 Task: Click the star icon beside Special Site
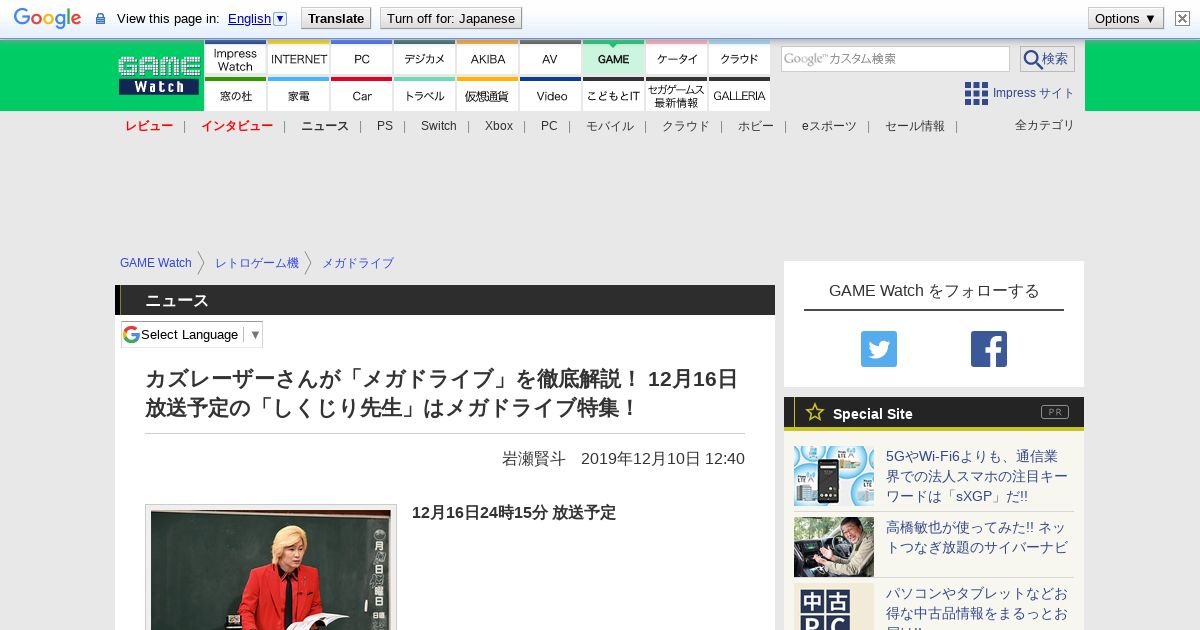pyautogui.click(x=815, y=412)
